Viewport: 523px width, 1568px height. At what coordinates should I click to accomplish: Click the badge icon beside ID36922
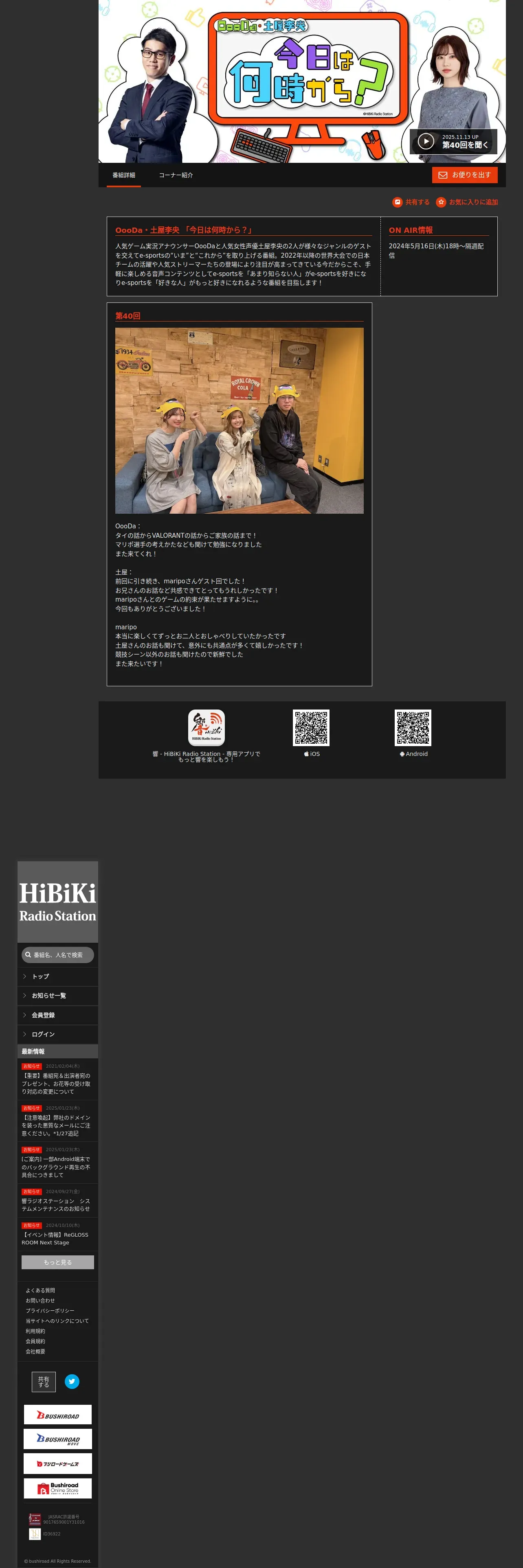tap(35, 1534)
